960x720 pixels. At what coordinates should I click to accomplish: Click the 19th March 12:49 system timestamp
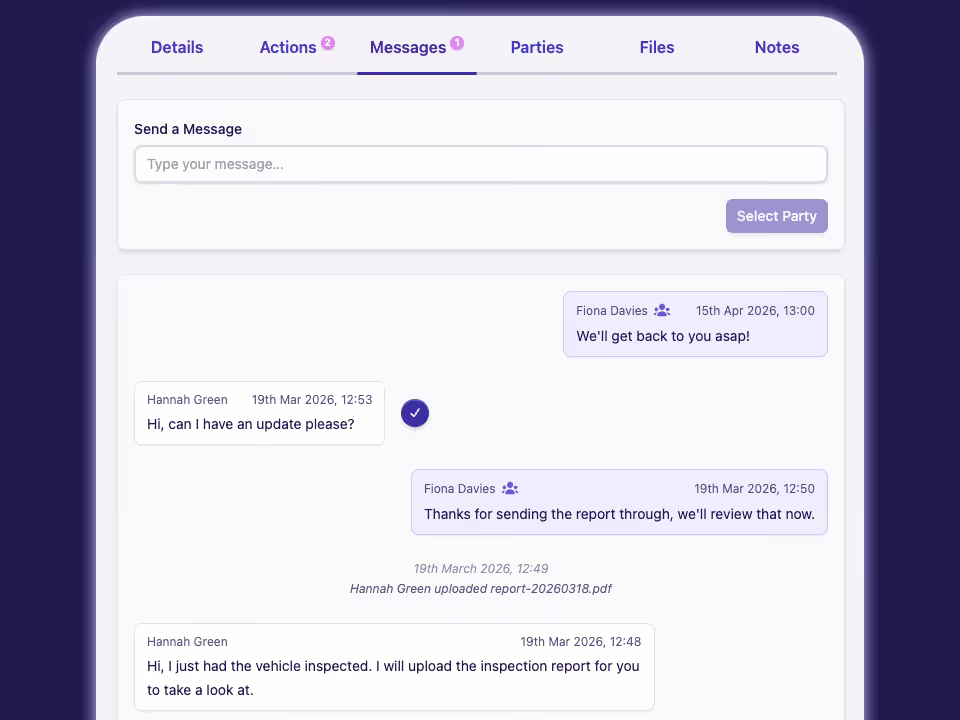click(481, 568)
